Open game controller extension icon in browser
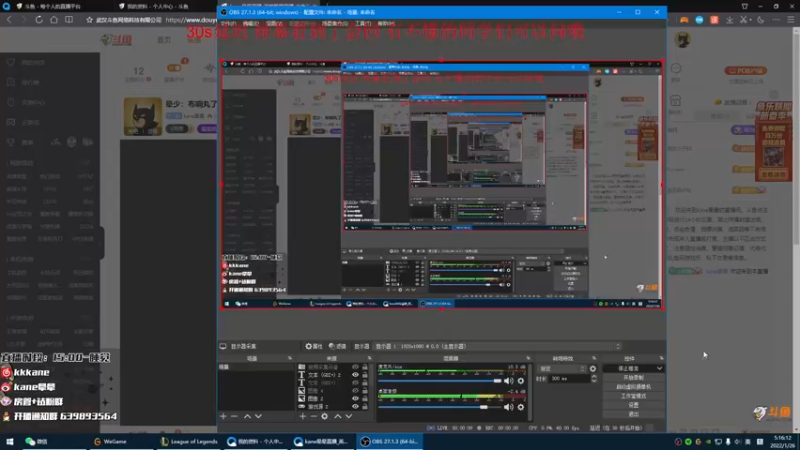The width and height of the screenshot is (800, 450). point(684,20)
